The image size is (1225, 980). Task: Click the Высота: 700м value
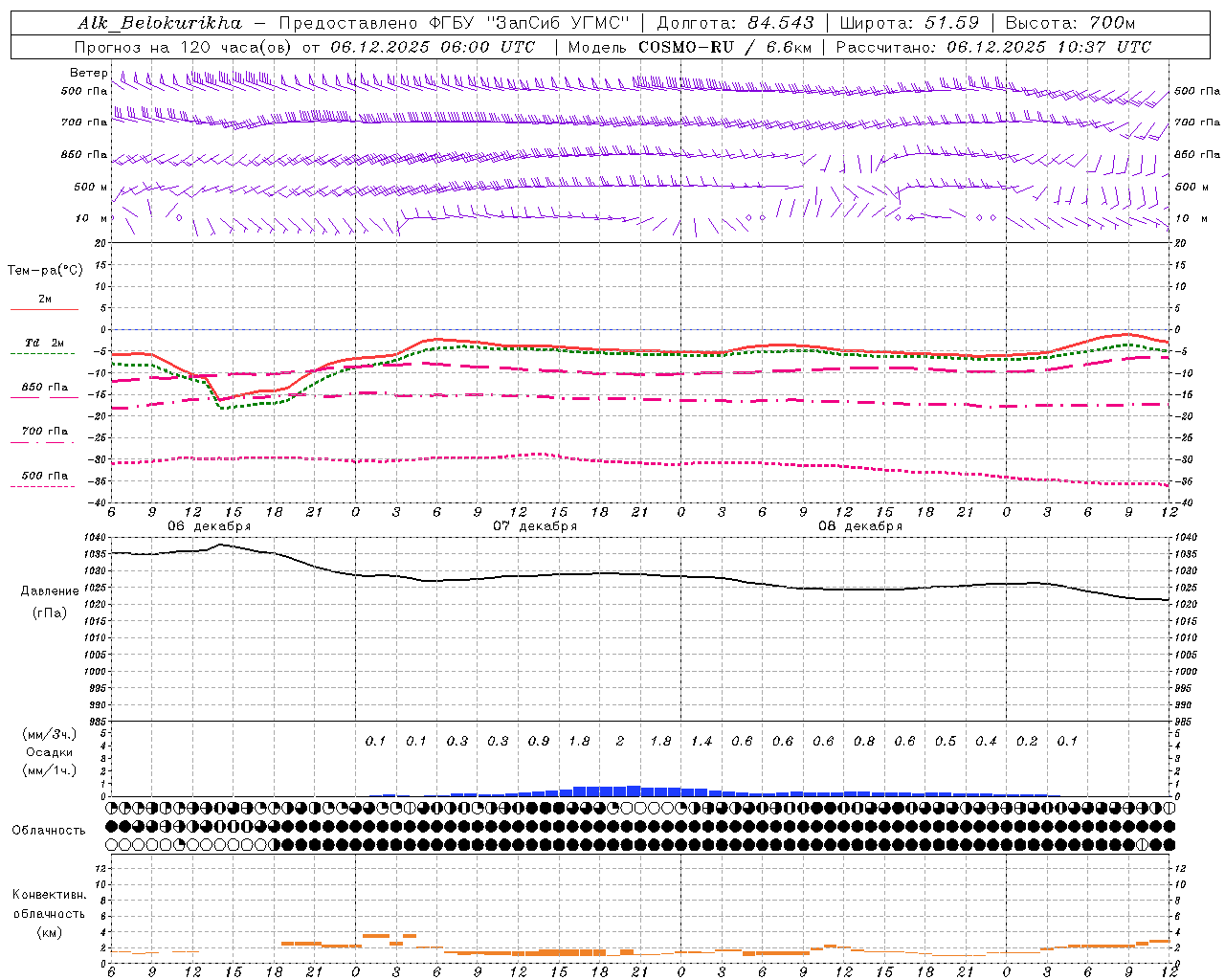pos(1070,23)
